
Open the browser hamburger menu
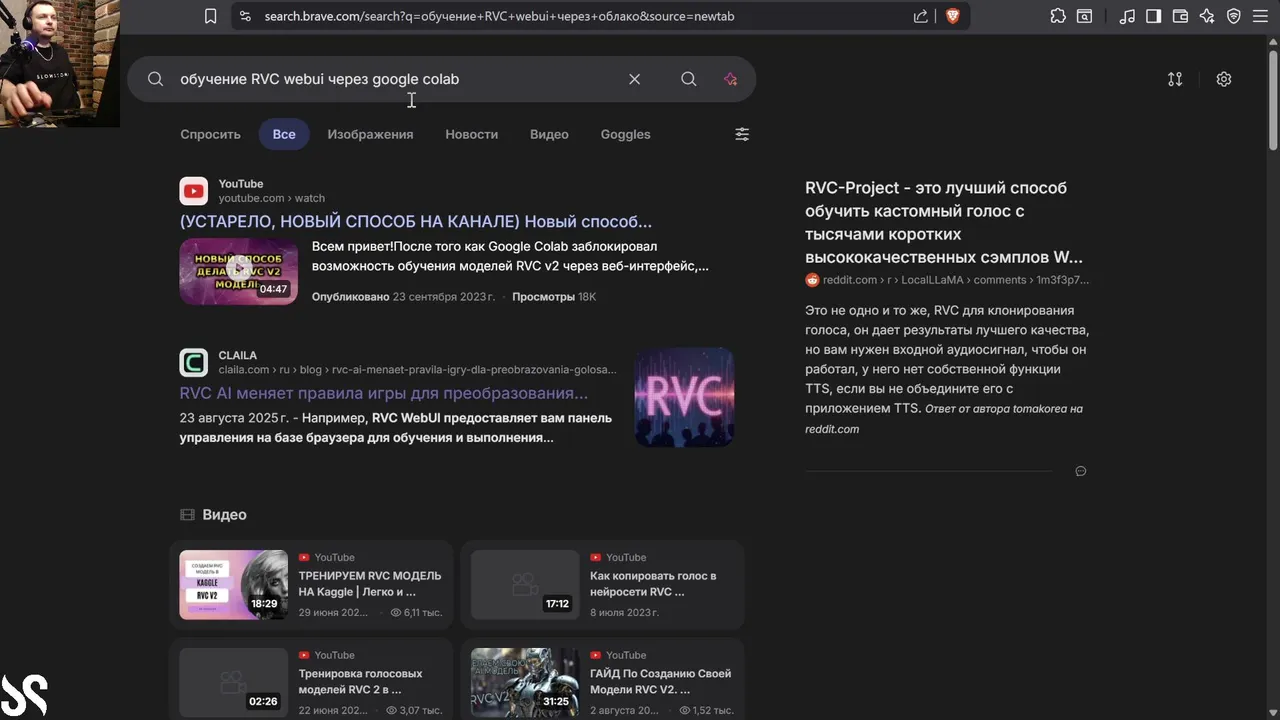coord(1260,16)
